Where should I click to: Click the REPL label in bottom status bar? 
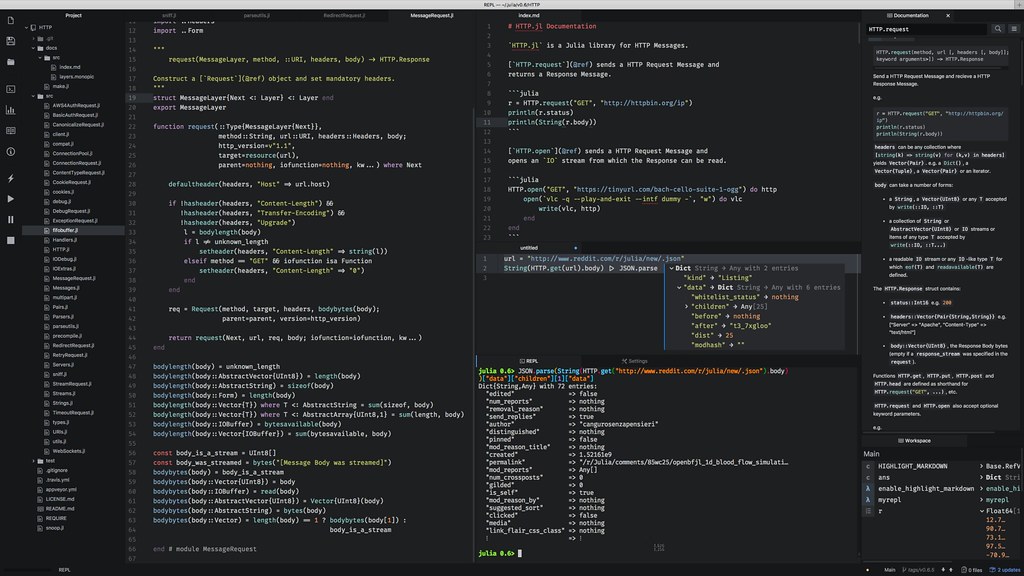click(x=65, y=569)
